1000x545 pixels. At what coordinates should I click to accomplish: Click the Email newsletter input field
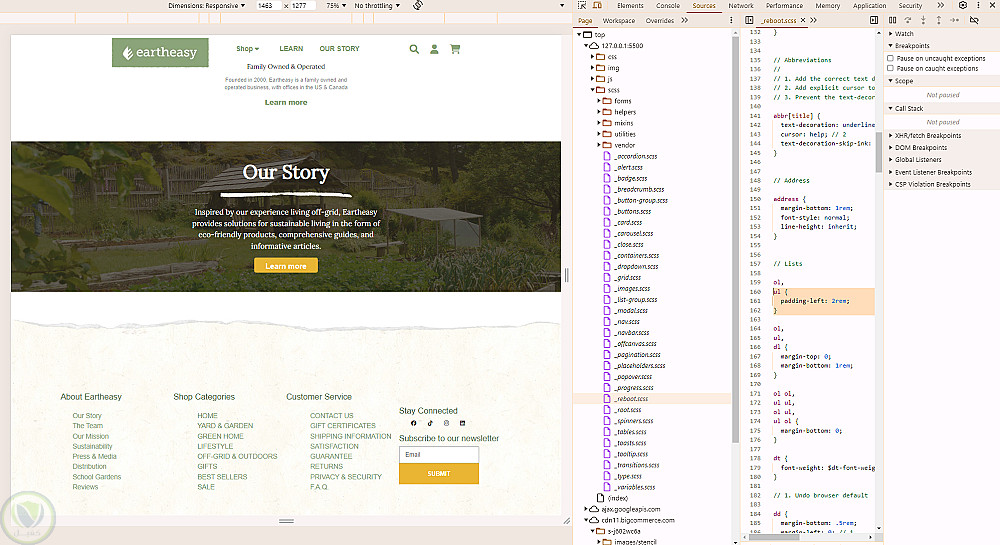pyautogui.click(x=439, y=454)
